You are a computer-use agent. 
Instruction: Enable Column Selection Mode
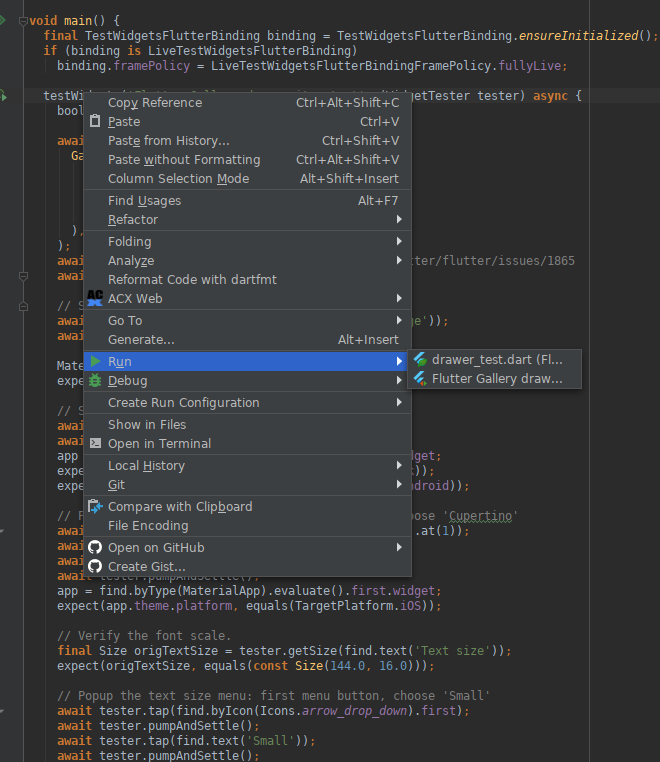[x=247, y=178]
